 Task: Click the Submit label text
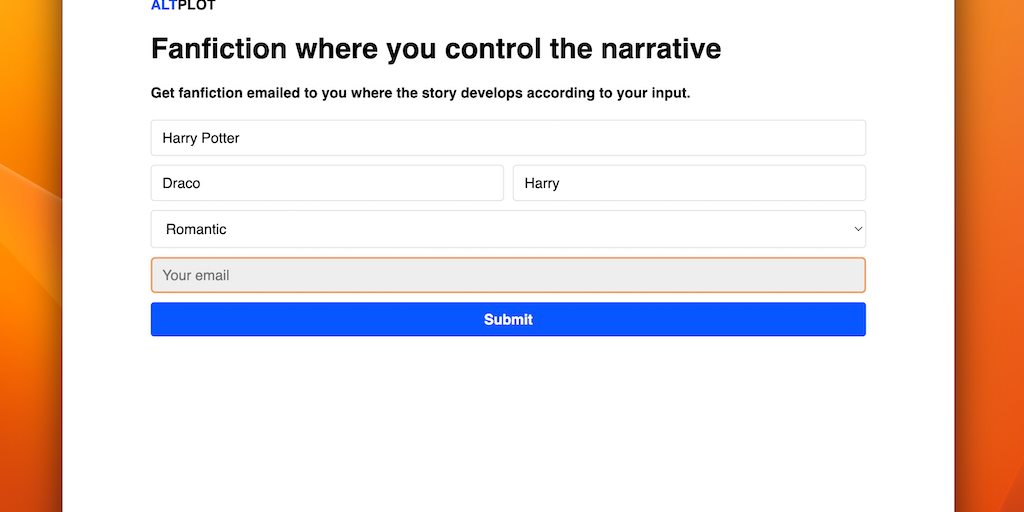pyautogui.click(x=508, y=320)
